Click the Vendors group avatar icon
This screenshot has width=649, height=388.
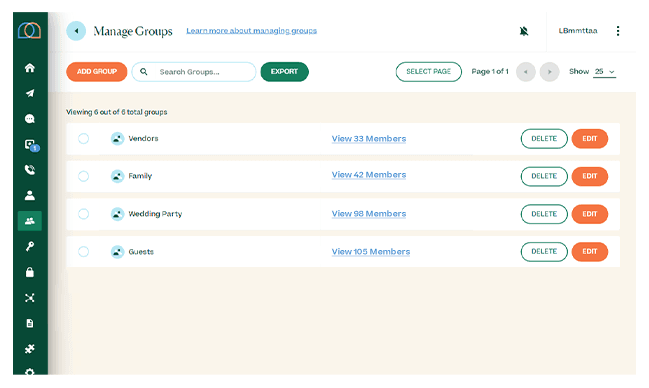pyautogui.click(x=118, y=138)
